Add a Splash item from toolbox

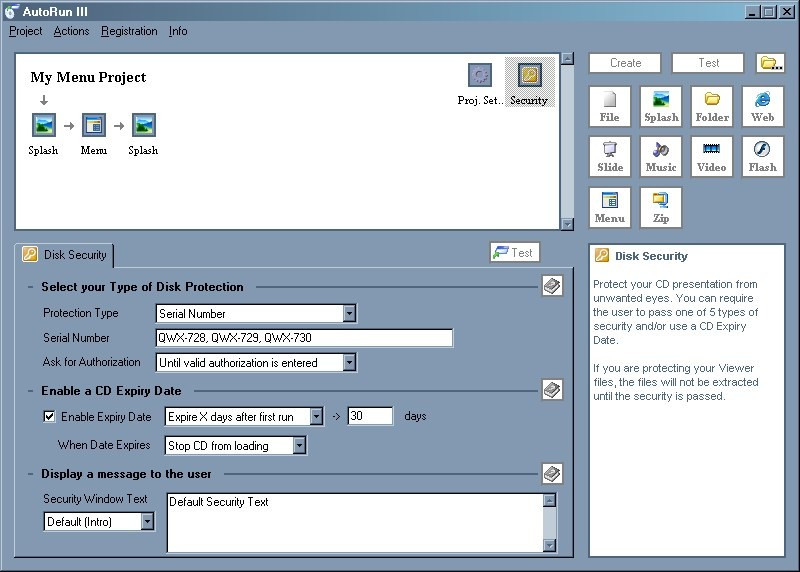coord(661,106)
